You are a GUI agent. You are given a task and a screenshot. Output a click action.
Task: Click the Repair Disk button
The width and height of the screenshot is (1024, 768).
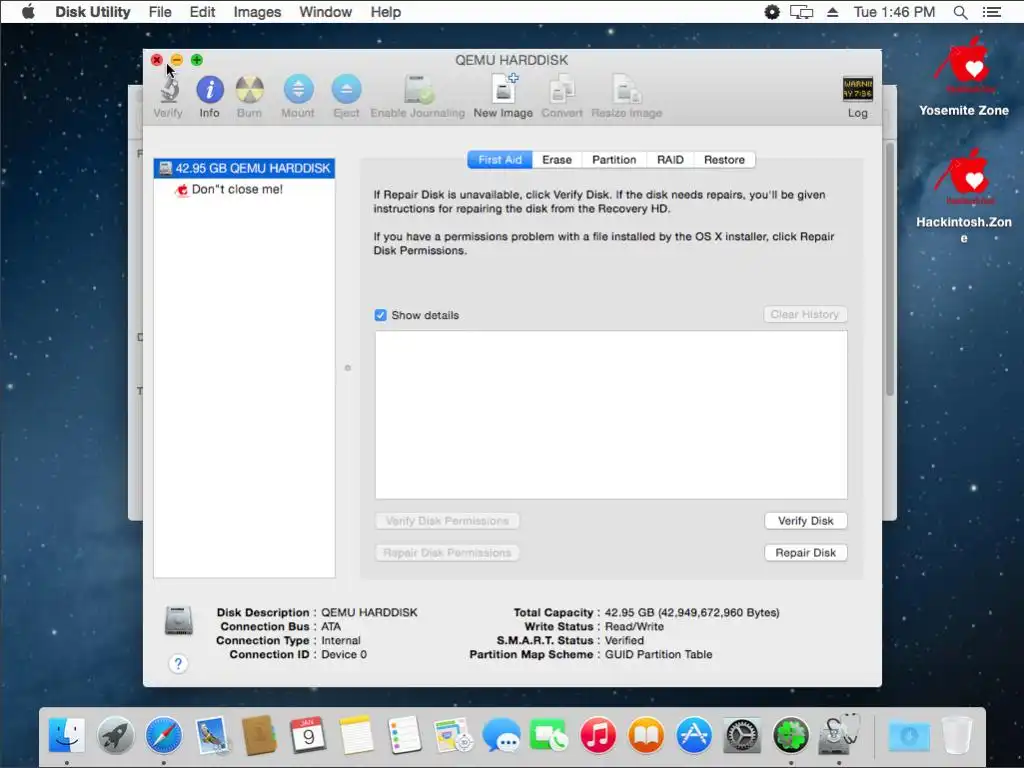point(806,552)
